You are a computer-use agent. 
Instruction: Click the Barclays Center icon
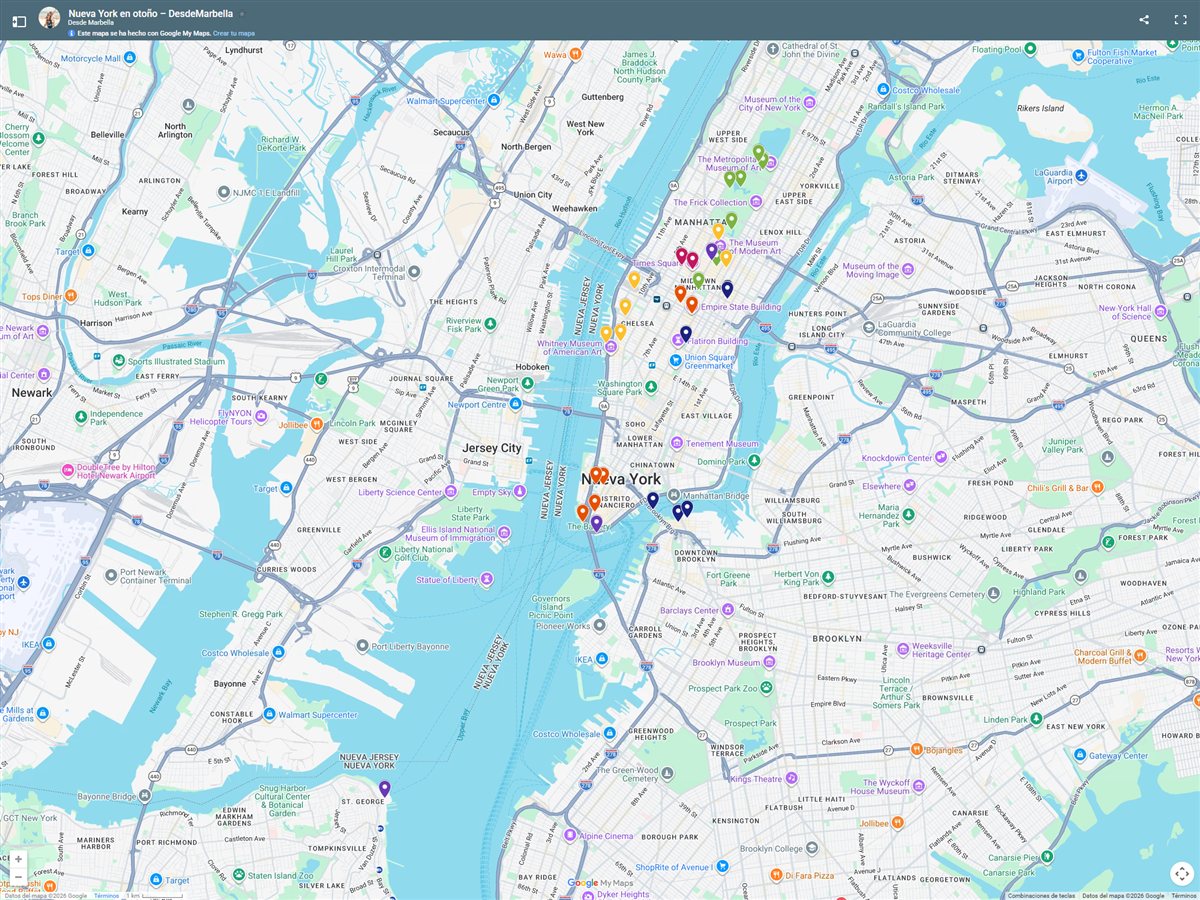(x=729, y=610)
